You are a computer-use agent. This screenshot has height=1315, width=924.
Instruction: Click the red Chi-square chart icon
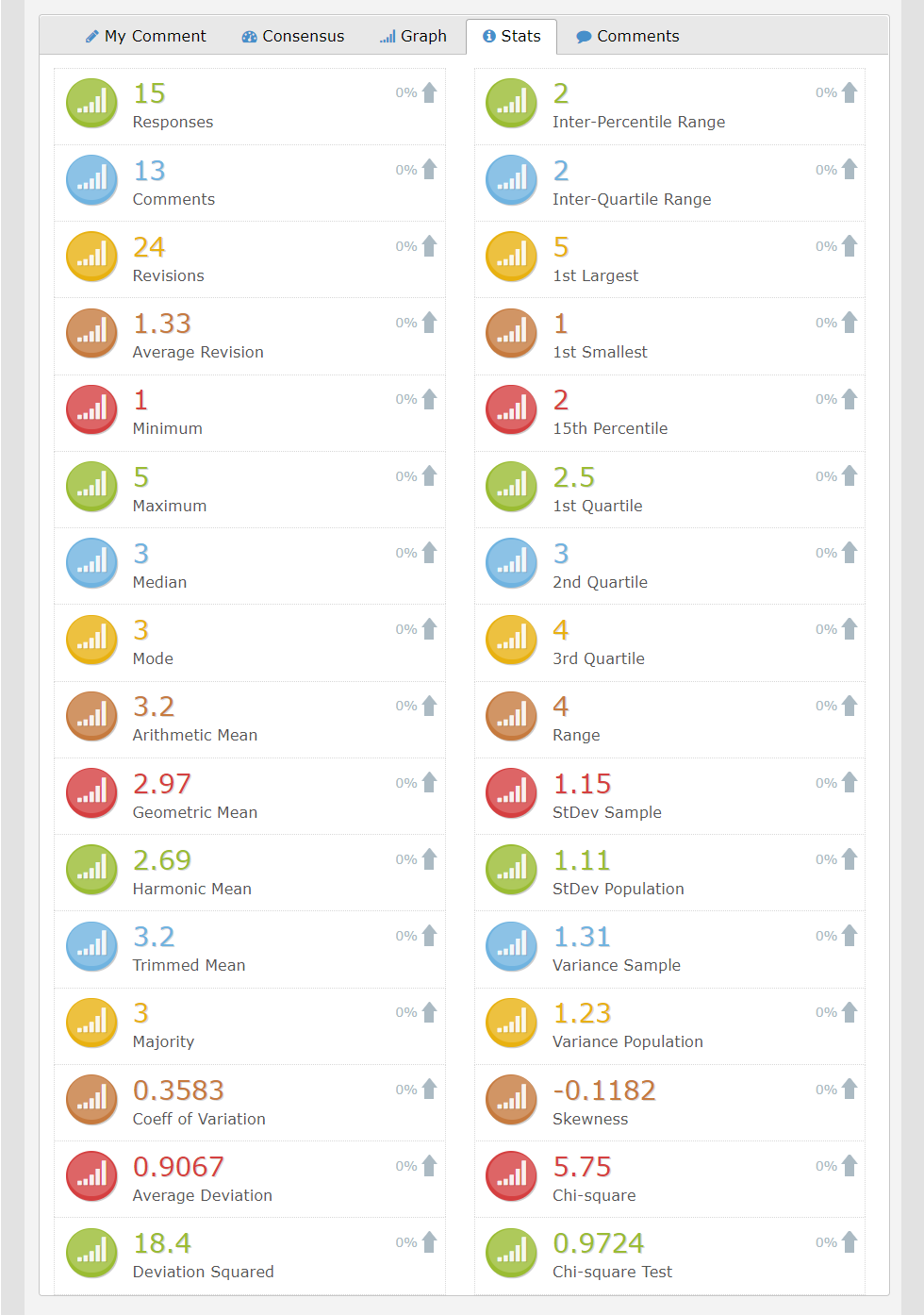[x=511, y=1176]
